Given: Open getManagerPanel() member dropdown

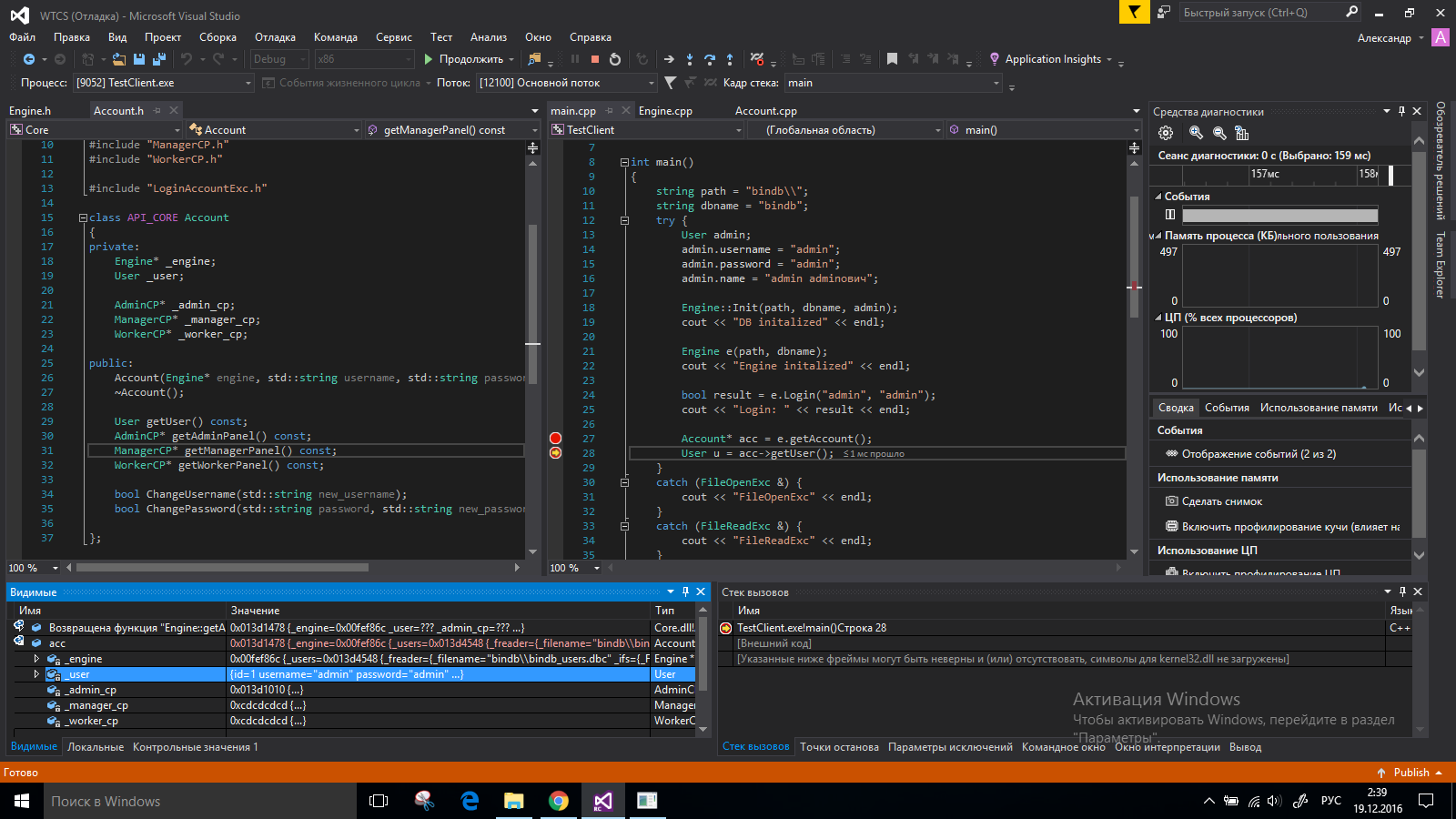Looking at the screenshot, I should click(452, 130).
